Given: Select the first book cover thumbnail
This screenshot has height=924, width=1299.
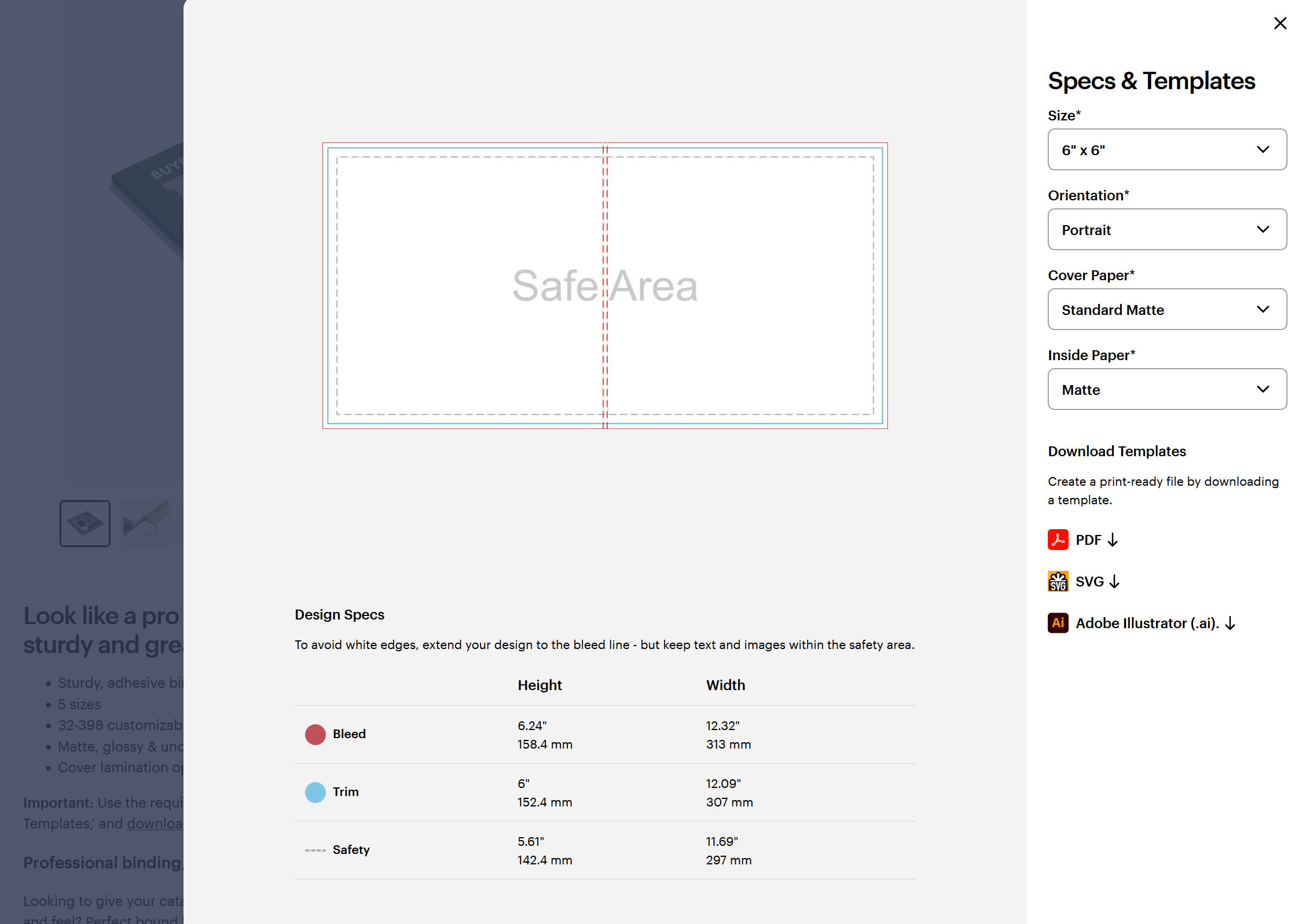Looking at the screenshot, I should 85,523.
